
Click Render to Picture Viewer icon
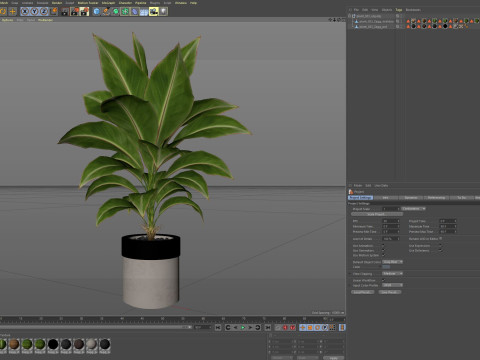(75, 12)
